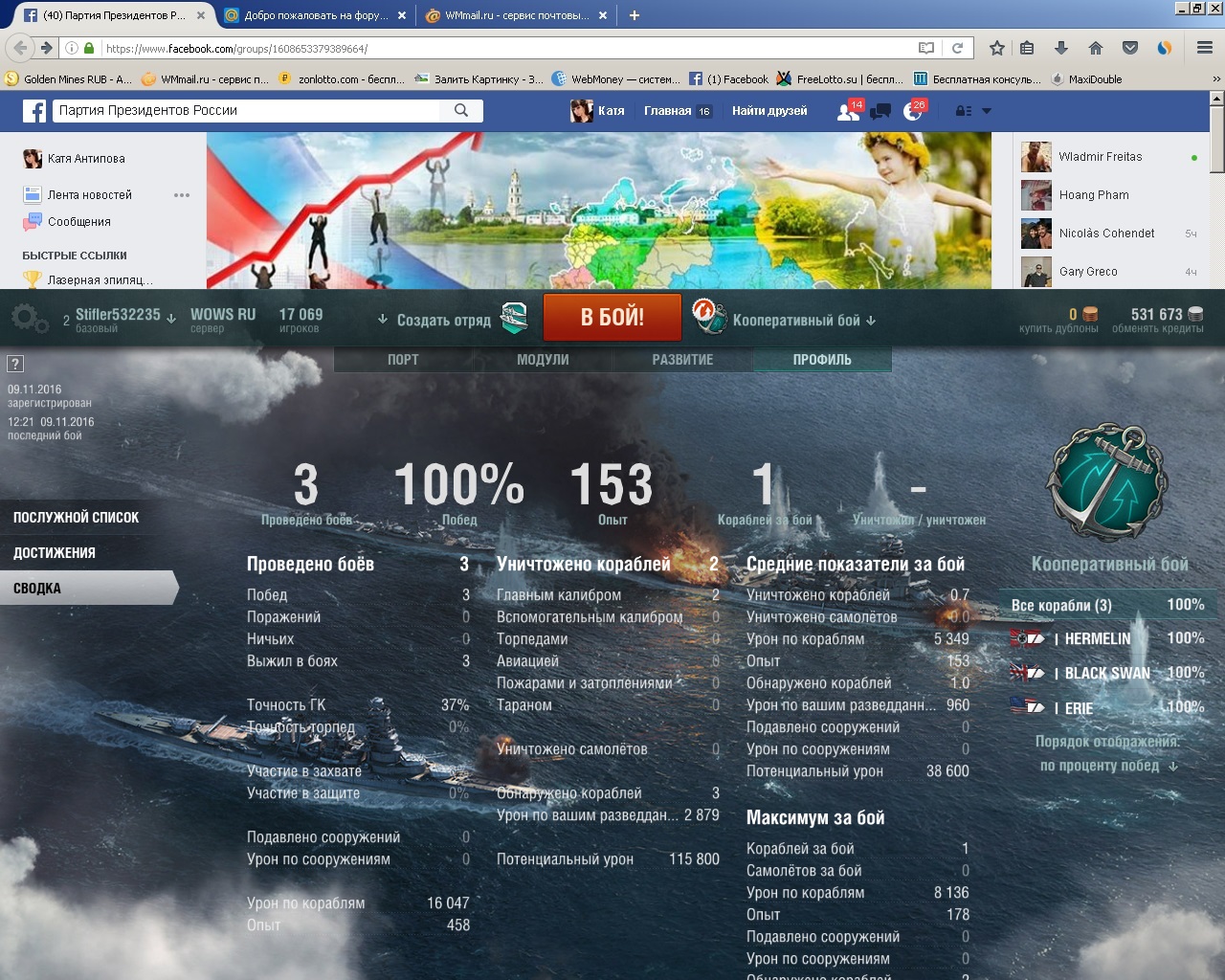
Task: Expand the Создать отряд dropdown
Action: (383, 319)
